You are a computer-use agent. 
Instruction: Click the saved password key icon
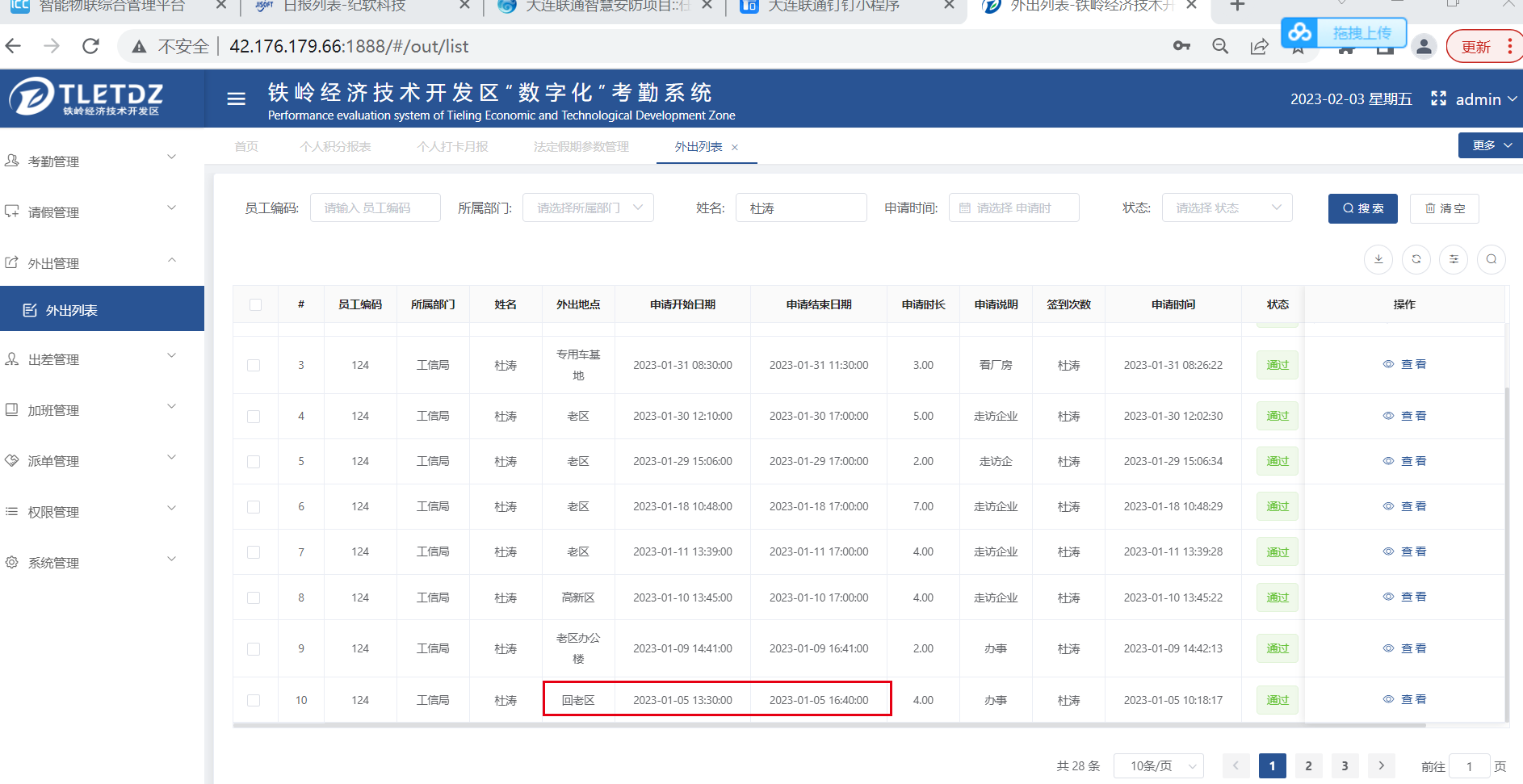pos(1181,46)
